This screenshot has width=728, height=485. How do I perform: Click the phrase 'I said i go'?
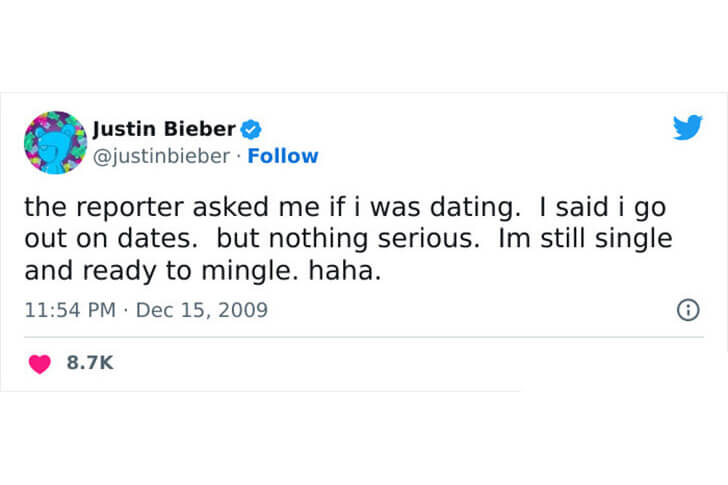602,207
